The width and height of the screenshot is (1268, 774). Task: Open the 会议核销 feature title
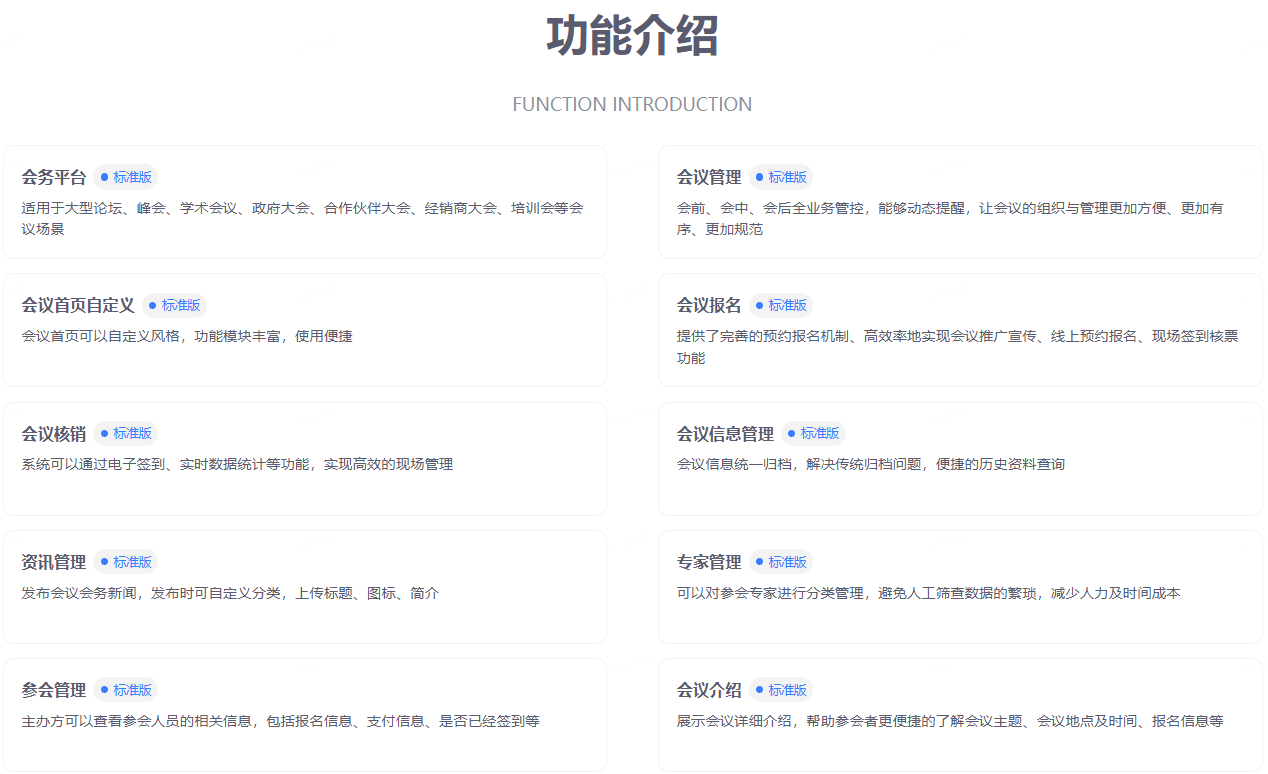point(54,434)
